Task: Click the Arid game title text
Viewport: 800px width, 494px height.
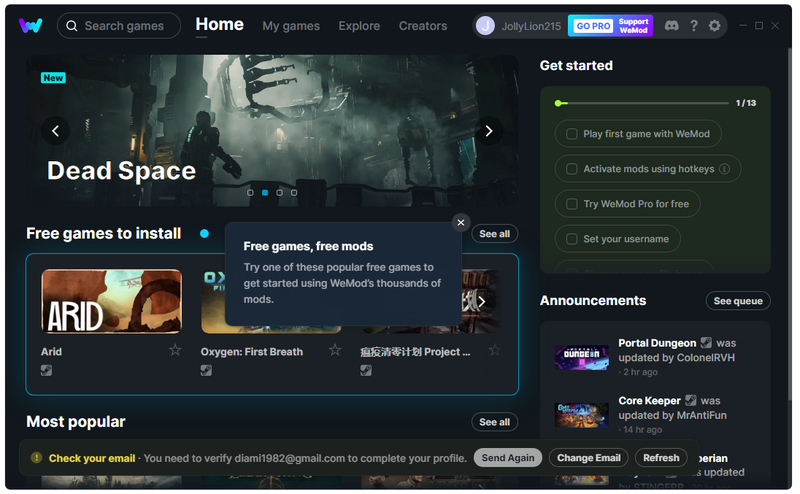Action: click(x=52, y=352)
